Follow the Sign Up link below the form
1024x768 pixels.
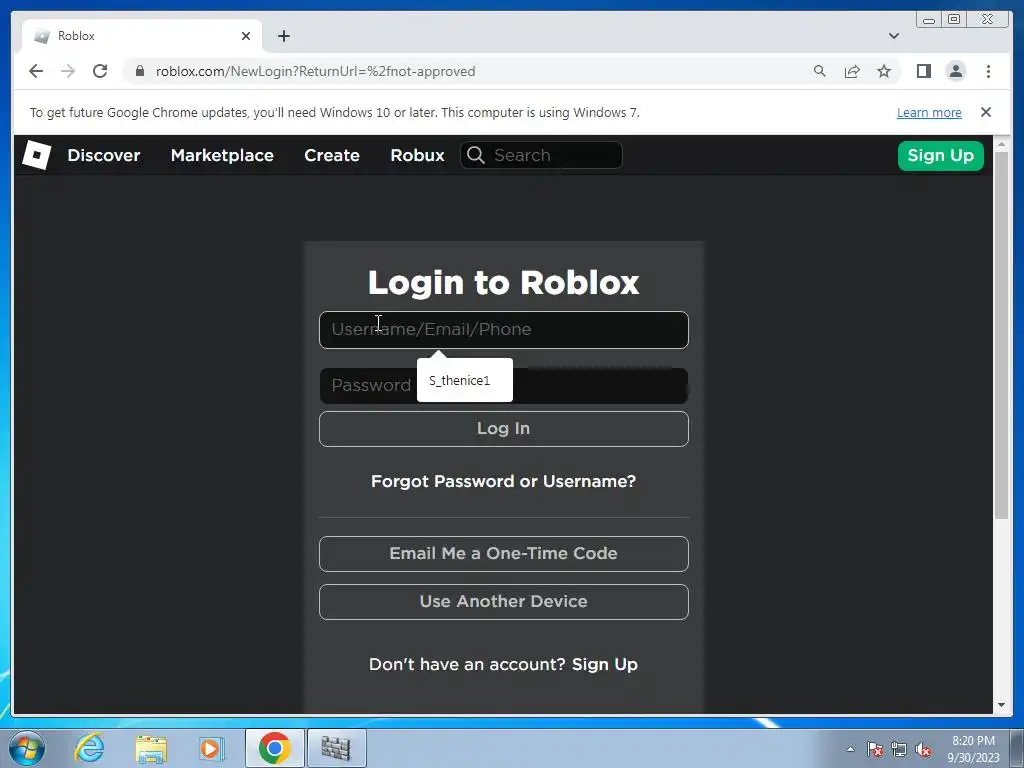click(605, 664)
